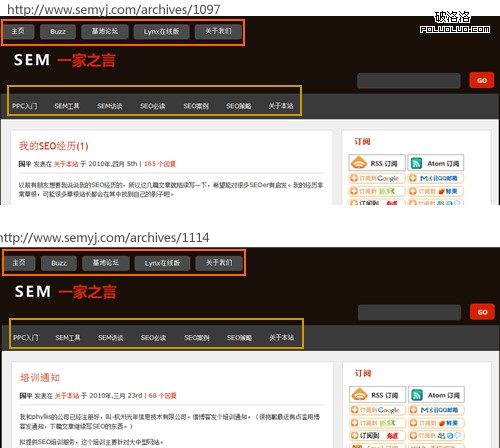
Task: Click author name 国平 in the 培训通知 post byline
Action: pos(26,396)
